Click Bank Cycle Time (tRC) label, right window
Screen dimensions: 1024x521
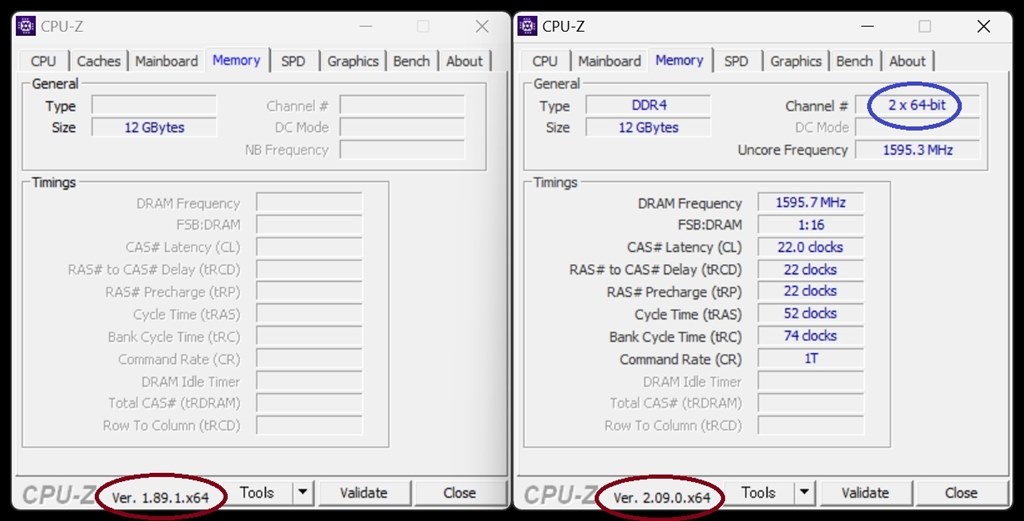point(675,337)
